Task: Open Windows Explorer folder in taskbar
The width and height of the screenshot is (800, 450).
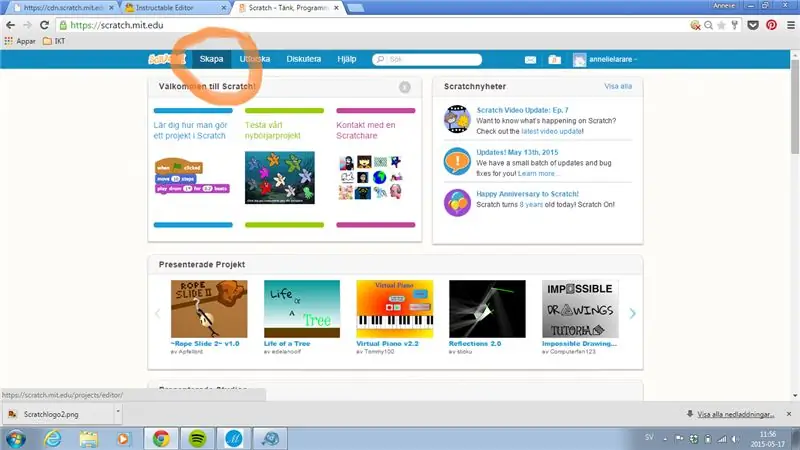Action: click(88, 438)
